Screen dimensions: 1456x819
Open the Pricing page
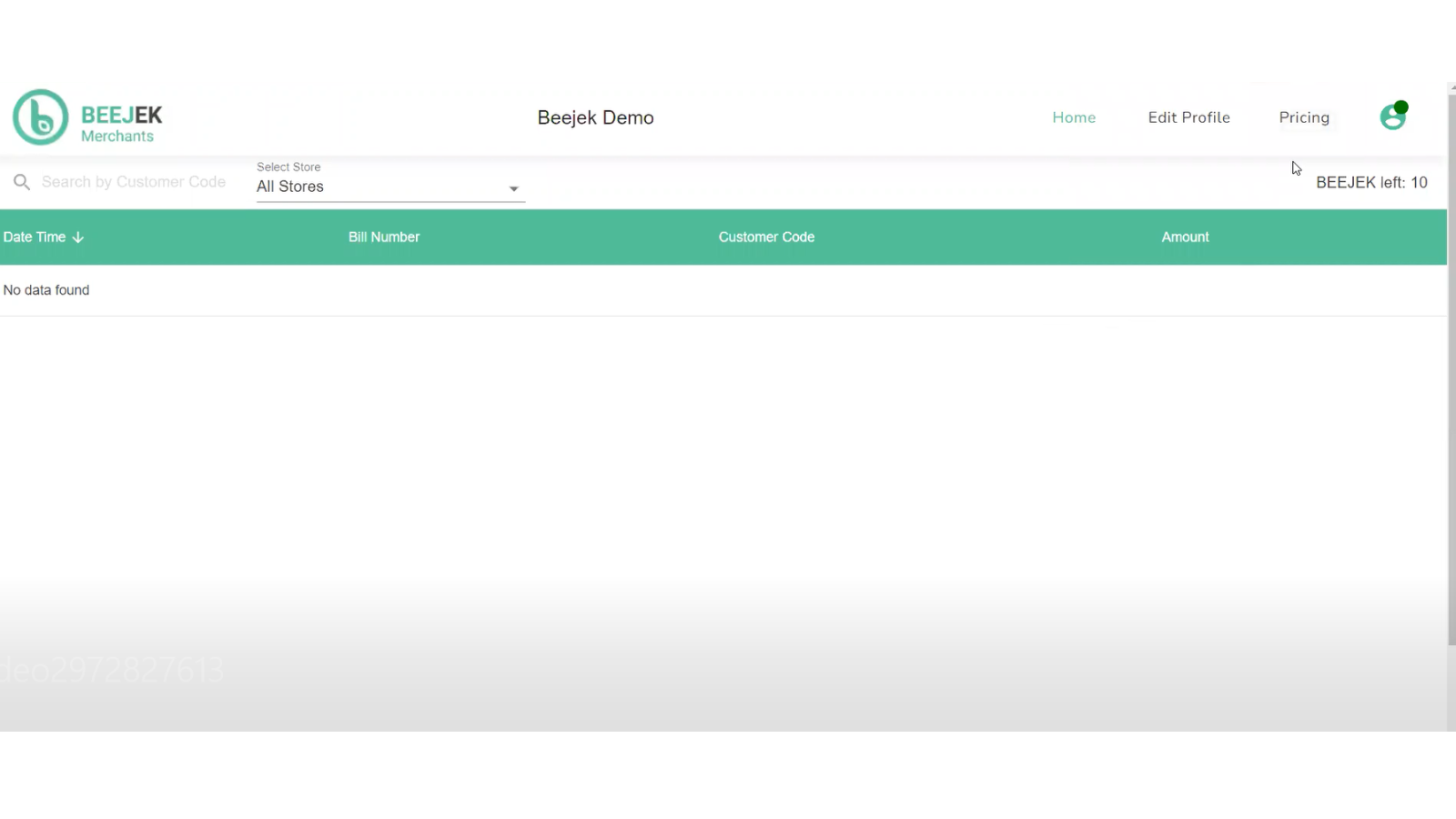pos(1304,117)
